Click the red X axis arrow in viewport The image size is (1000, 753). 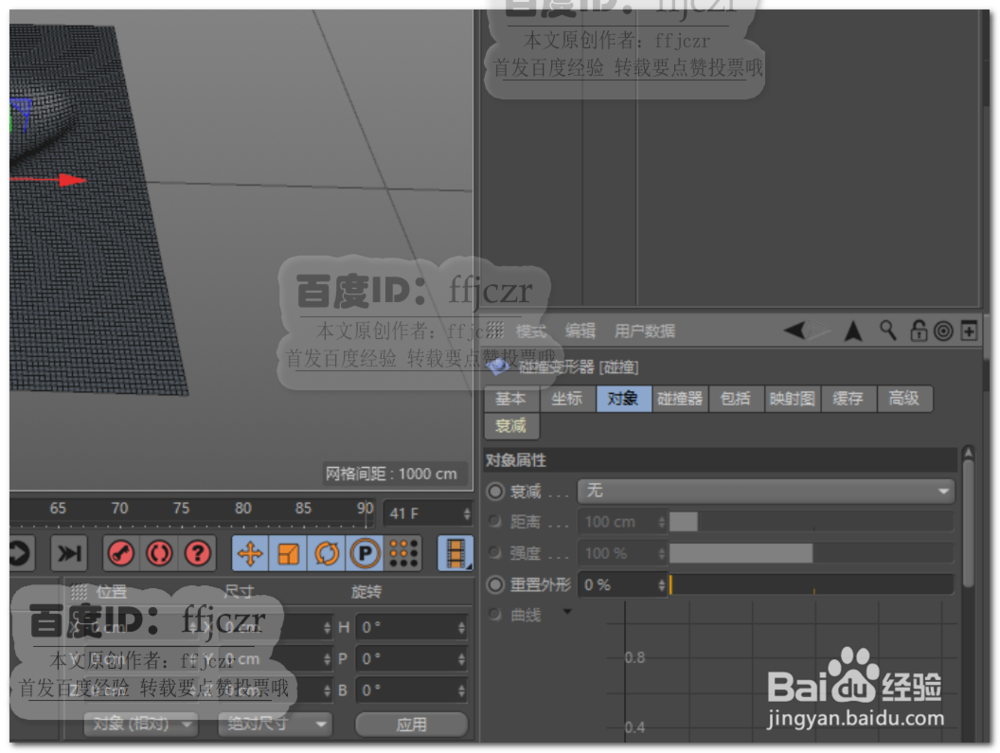pyautogui.click(x=71, y=180)
